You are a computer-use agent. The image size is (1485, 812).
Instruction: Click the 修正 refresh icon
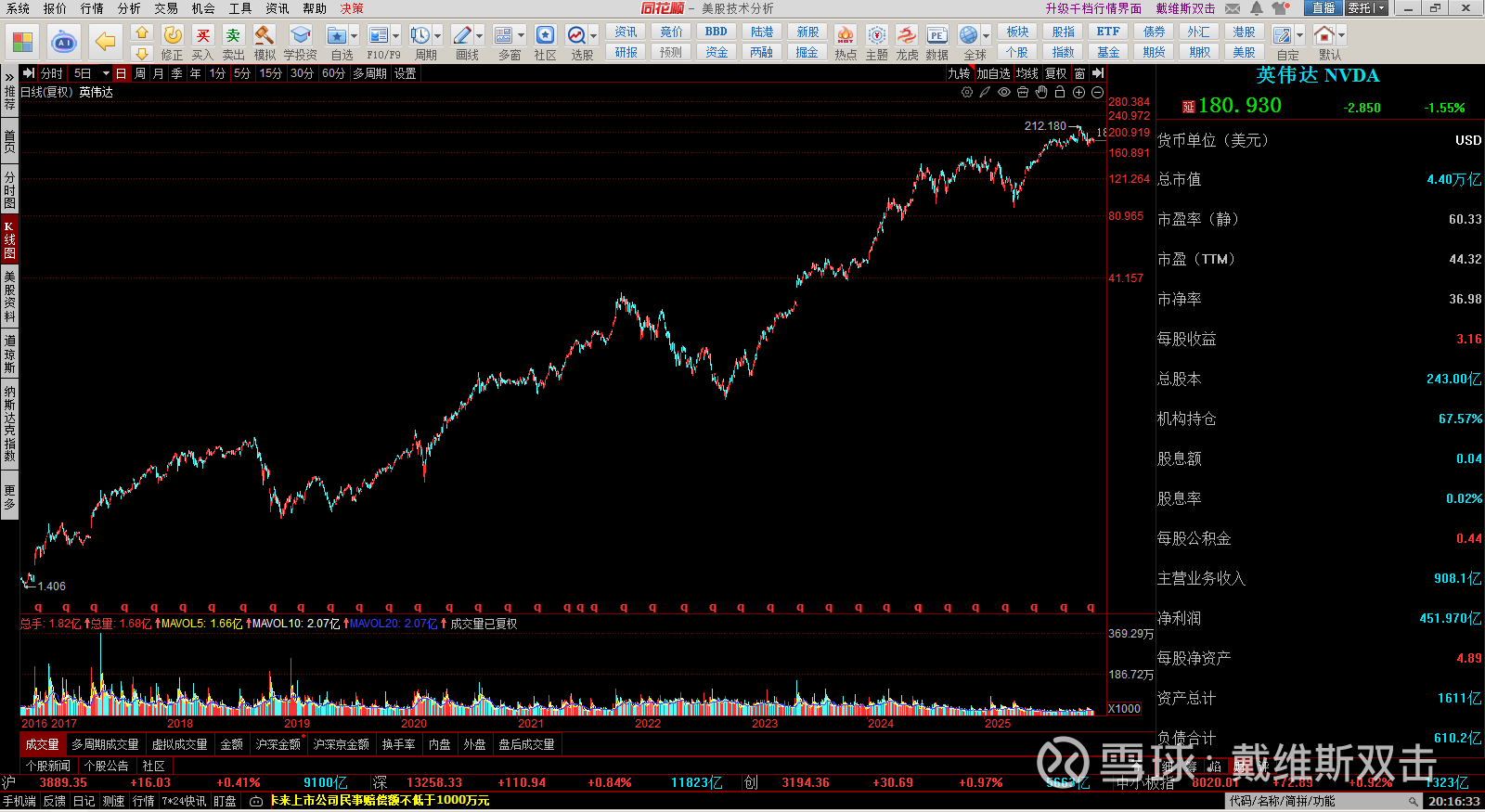coord(173,36)
